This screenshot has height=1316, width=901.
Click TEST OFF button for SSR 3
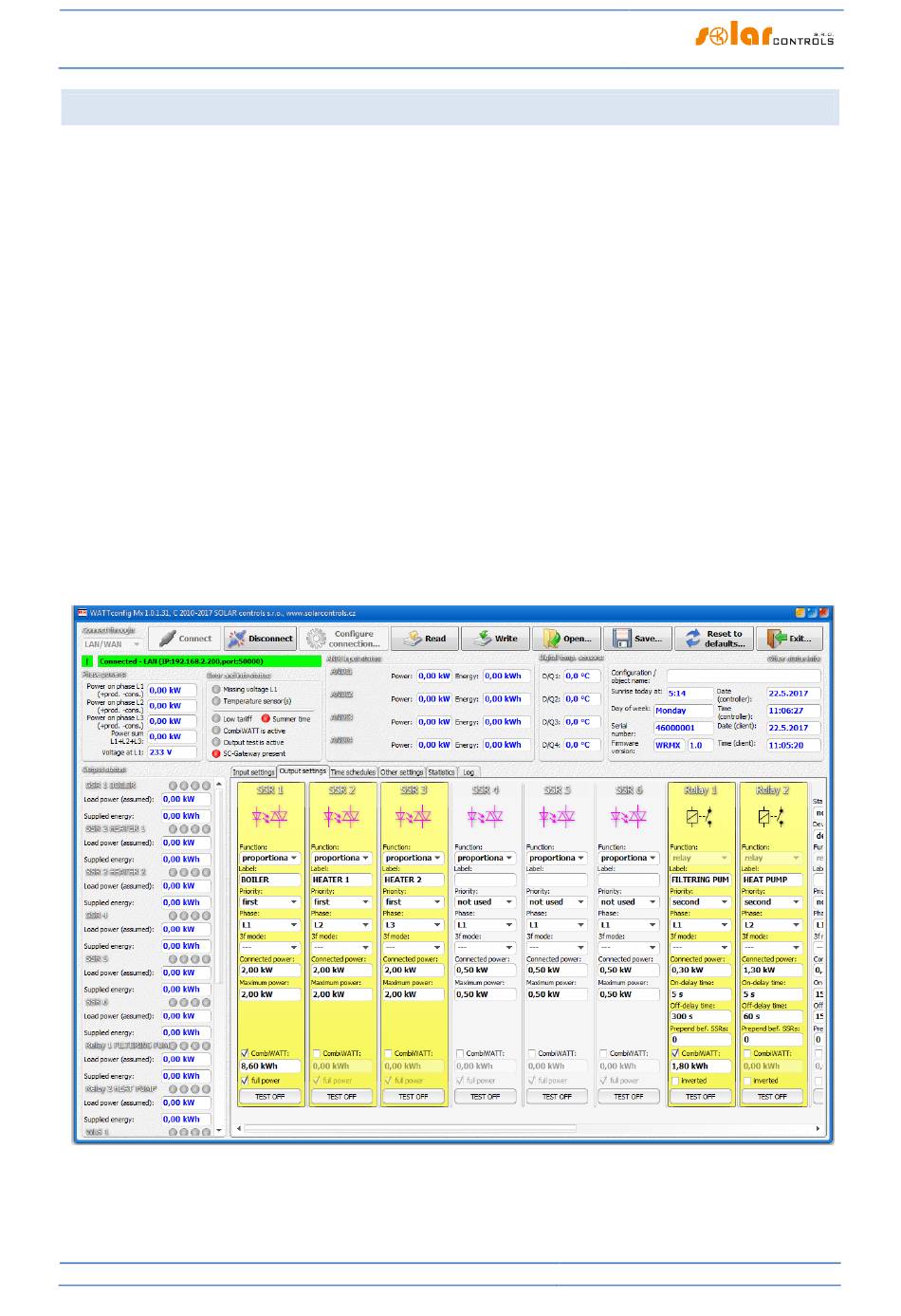point(414,1097)
